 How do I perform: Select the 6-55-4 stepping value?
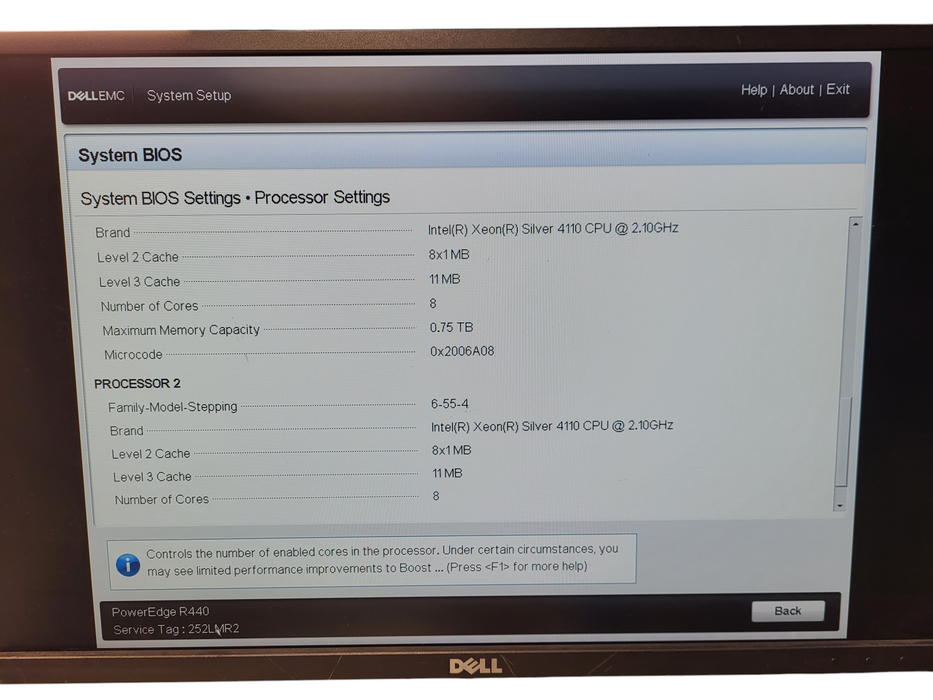[x=449, y=404]
